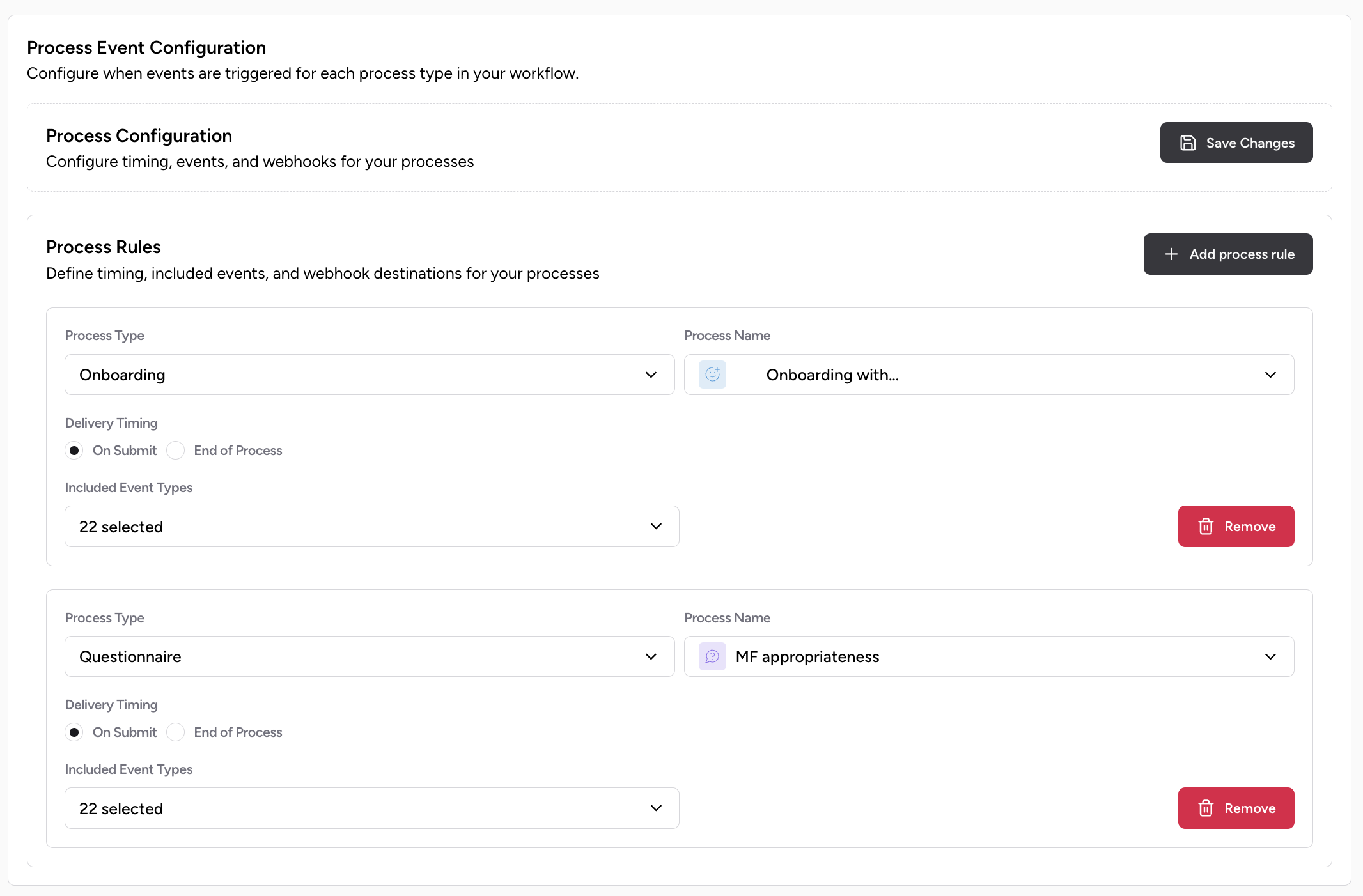Click chevron arrow of MF appropriateness dropdown
Screen dimensions: 1363x896
click(x=1270, y=656)
